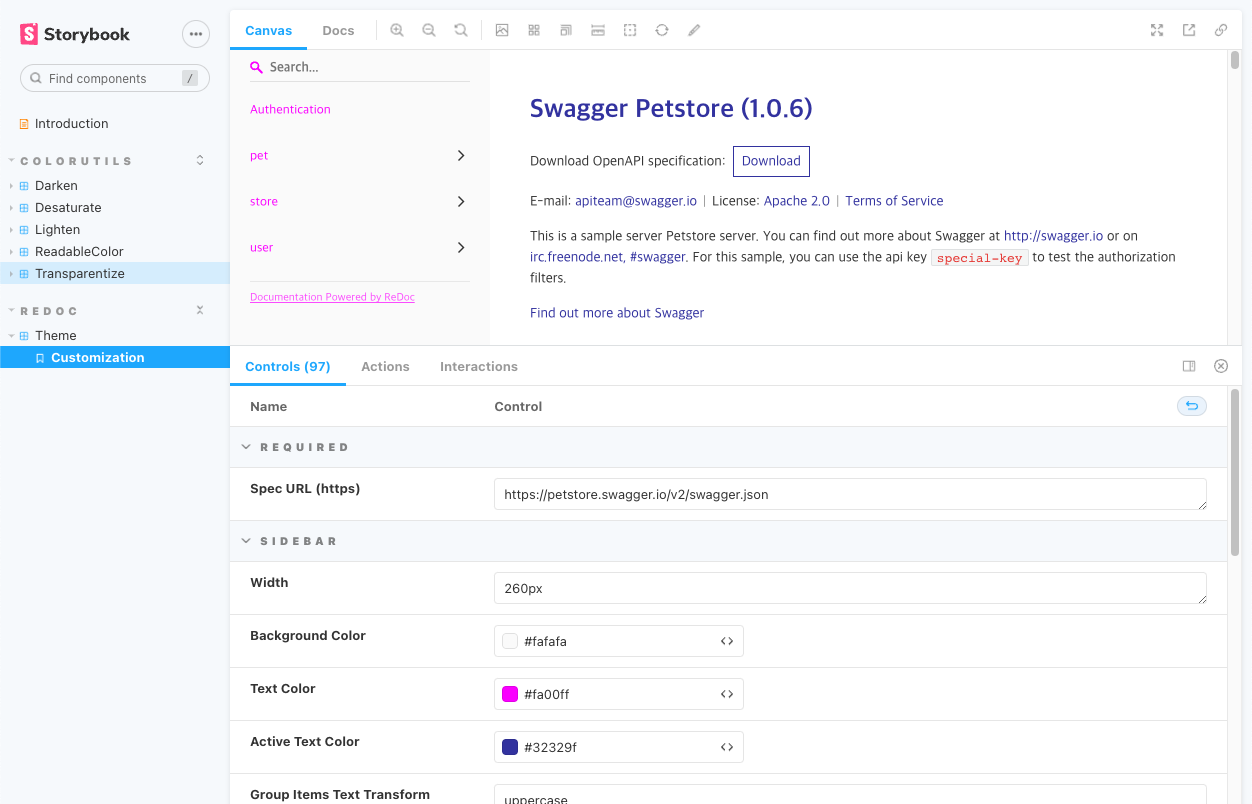This screenshot has width=1252, height=804.
Task: Change the preview background
Action: click(502, 30)
